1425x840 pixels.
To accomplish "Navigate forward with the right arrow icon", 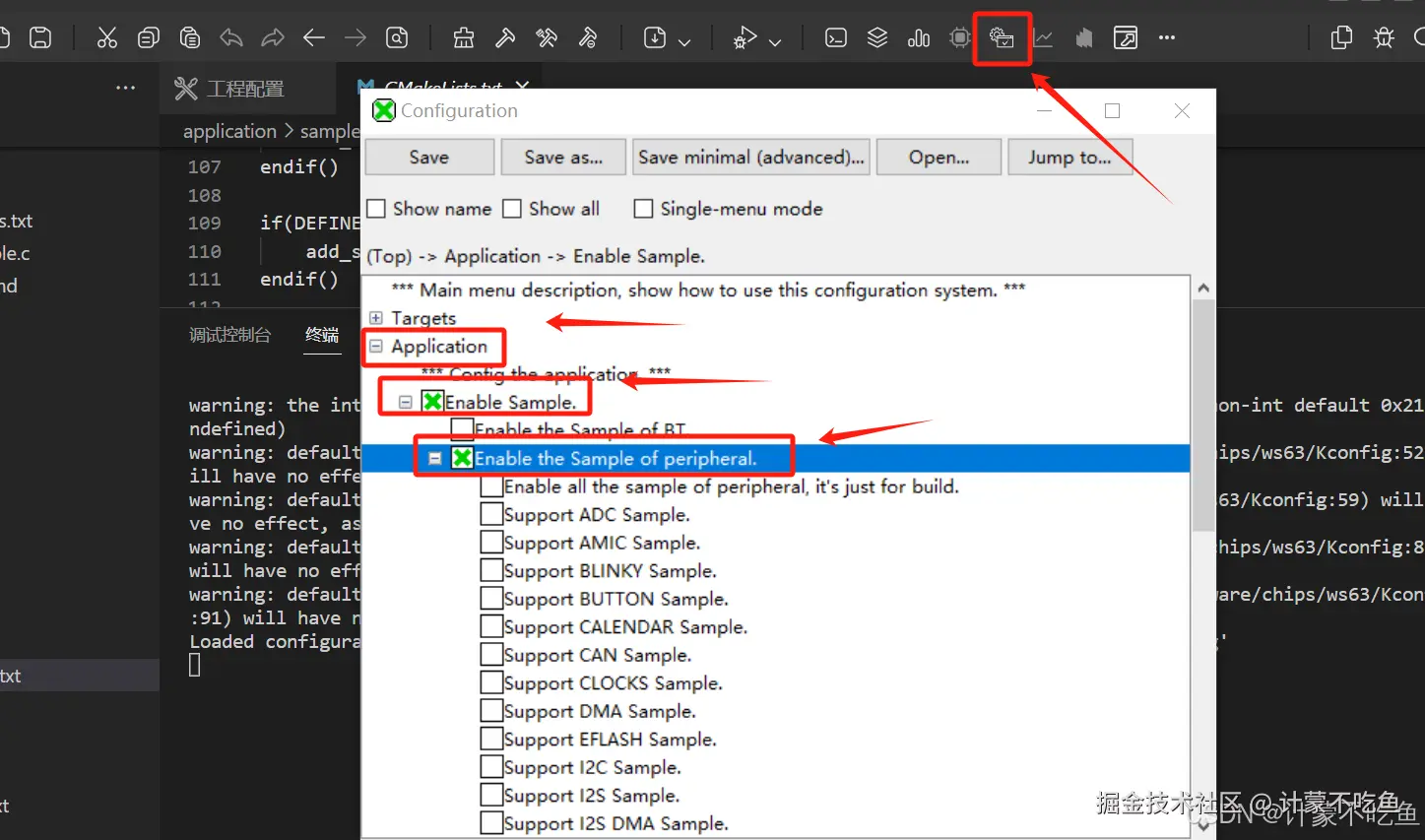I will [356, 37].
